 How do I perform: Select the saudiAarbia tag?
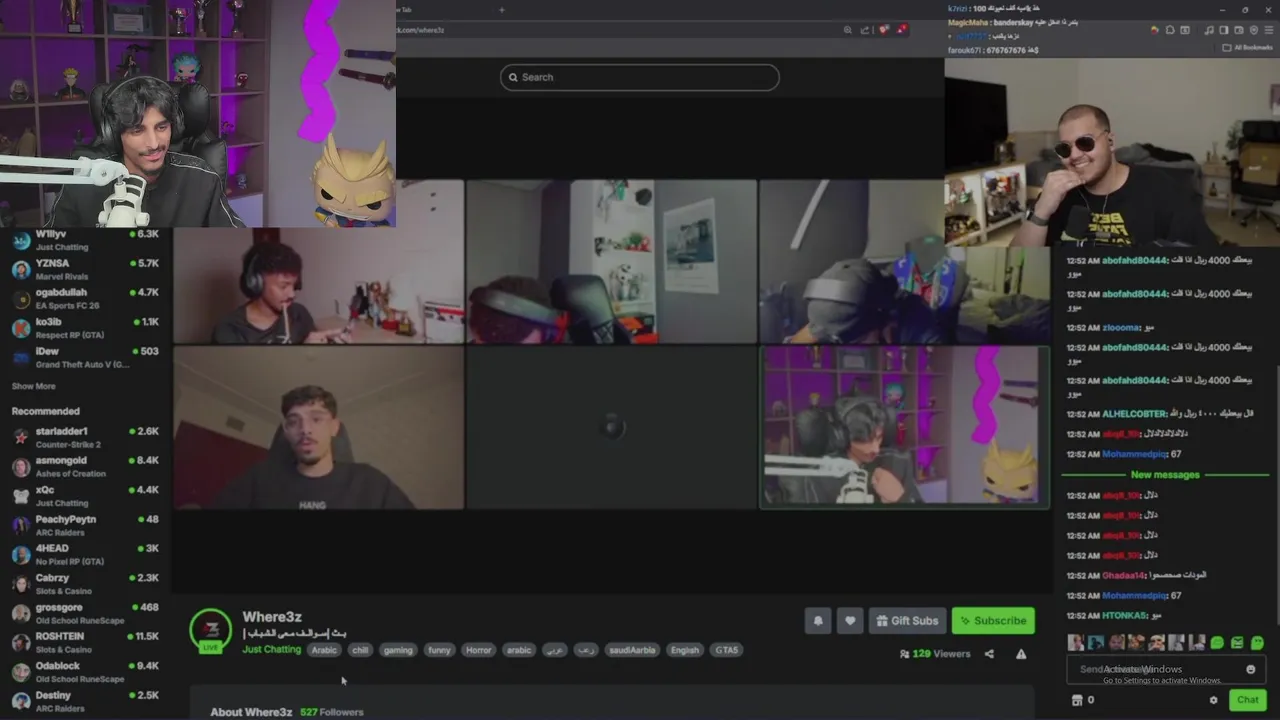tap(632, 650)
